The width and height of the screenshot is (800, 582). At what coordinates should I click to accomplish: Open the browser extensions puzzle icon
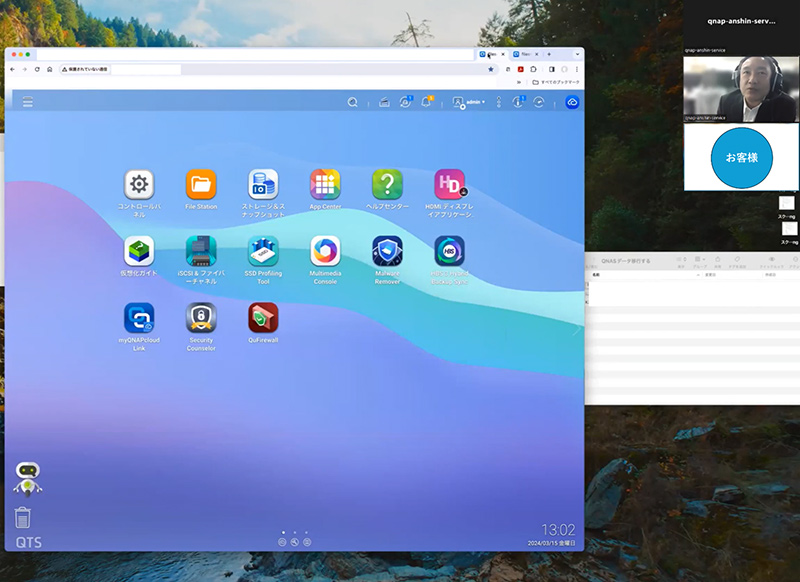[534, 69]
